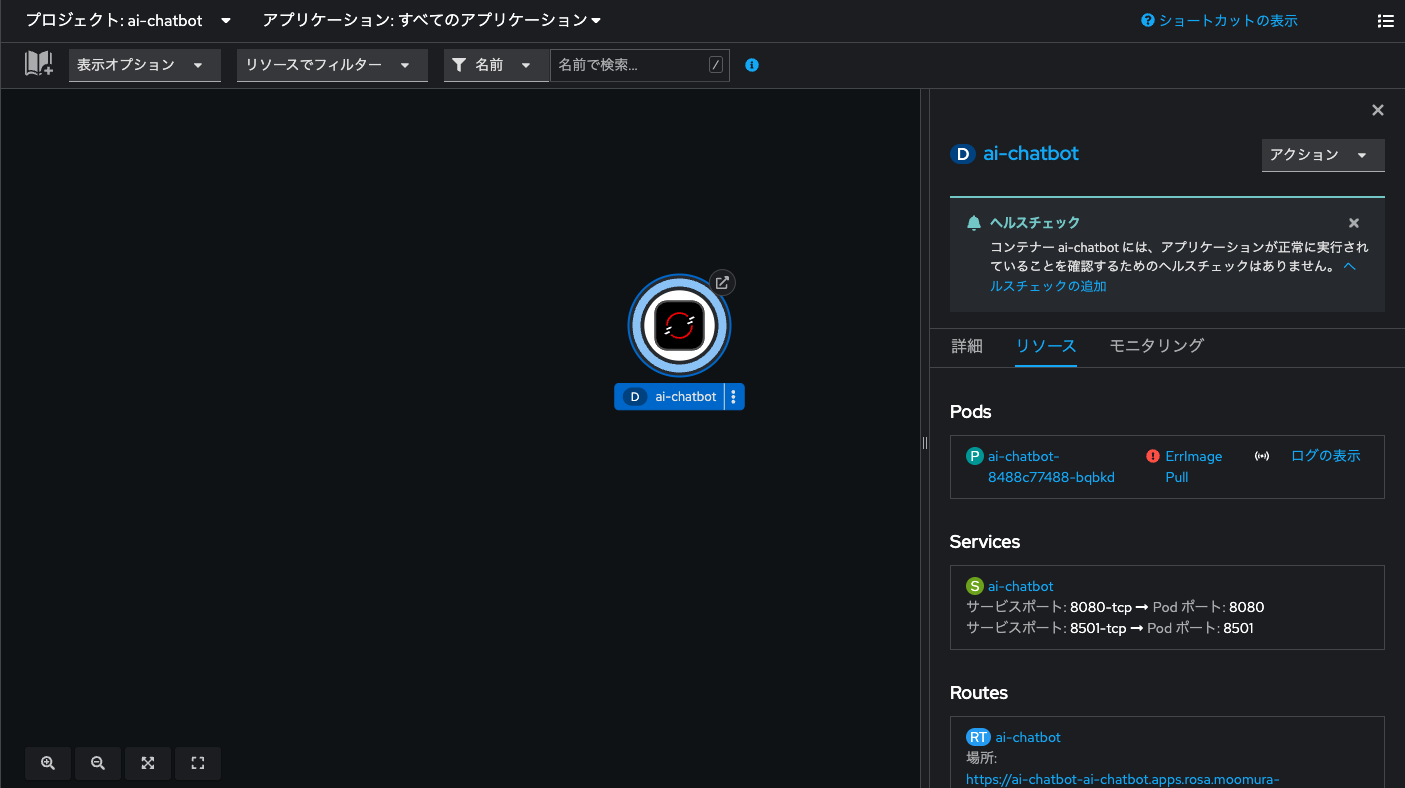The width and height of the screenshot is (1405, 788).
Task: Open the 名前 filter type dropdown
Action: click(496, 65)
